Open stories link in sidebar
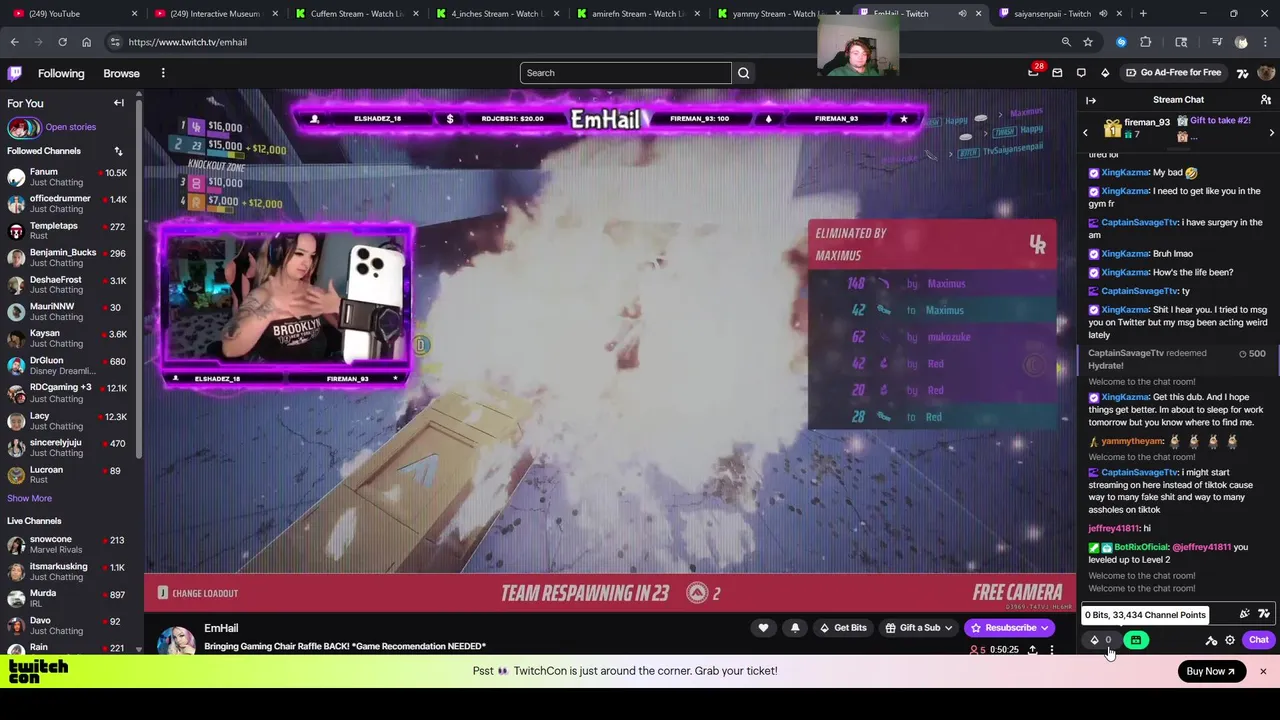Image resolution: width=1280 pixels, height=720 pixels. click(x=70, y=127)
